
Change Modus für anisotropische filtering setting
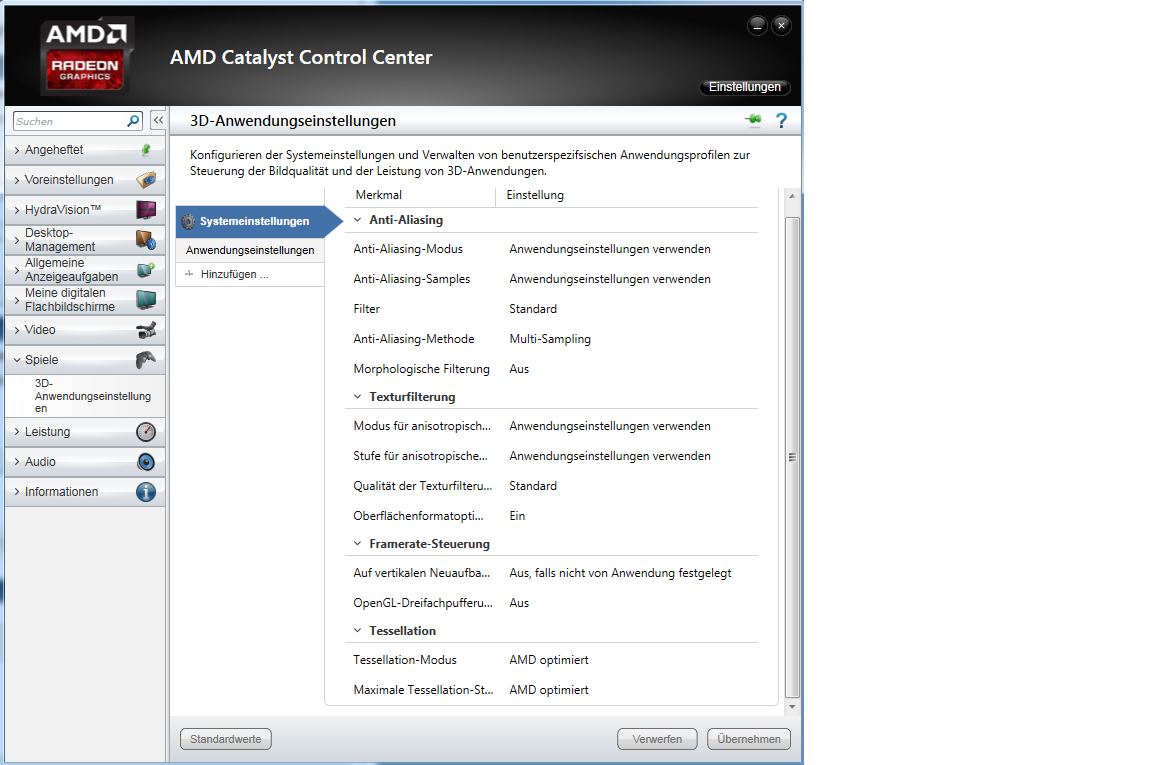coord(610,426)
